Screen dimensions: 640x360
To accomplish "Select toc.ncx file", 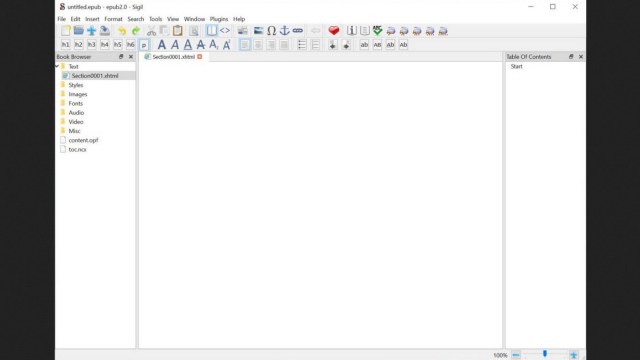I will point(77,150).
